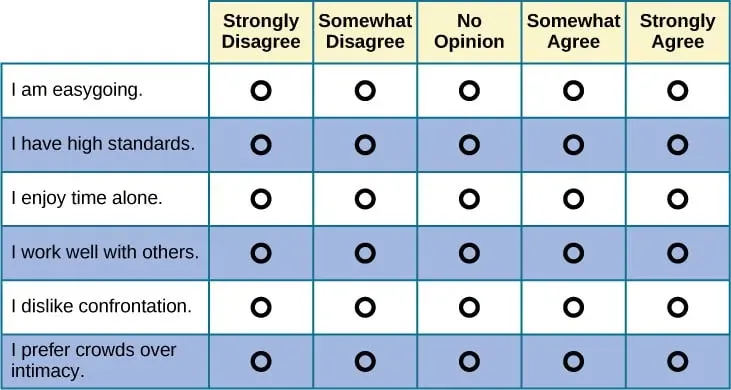Image resolution: width=731 pixels, height=390 pixels.
Task: Select Somewhat Agree for I enjoy time alone
Action: point(573,199)
